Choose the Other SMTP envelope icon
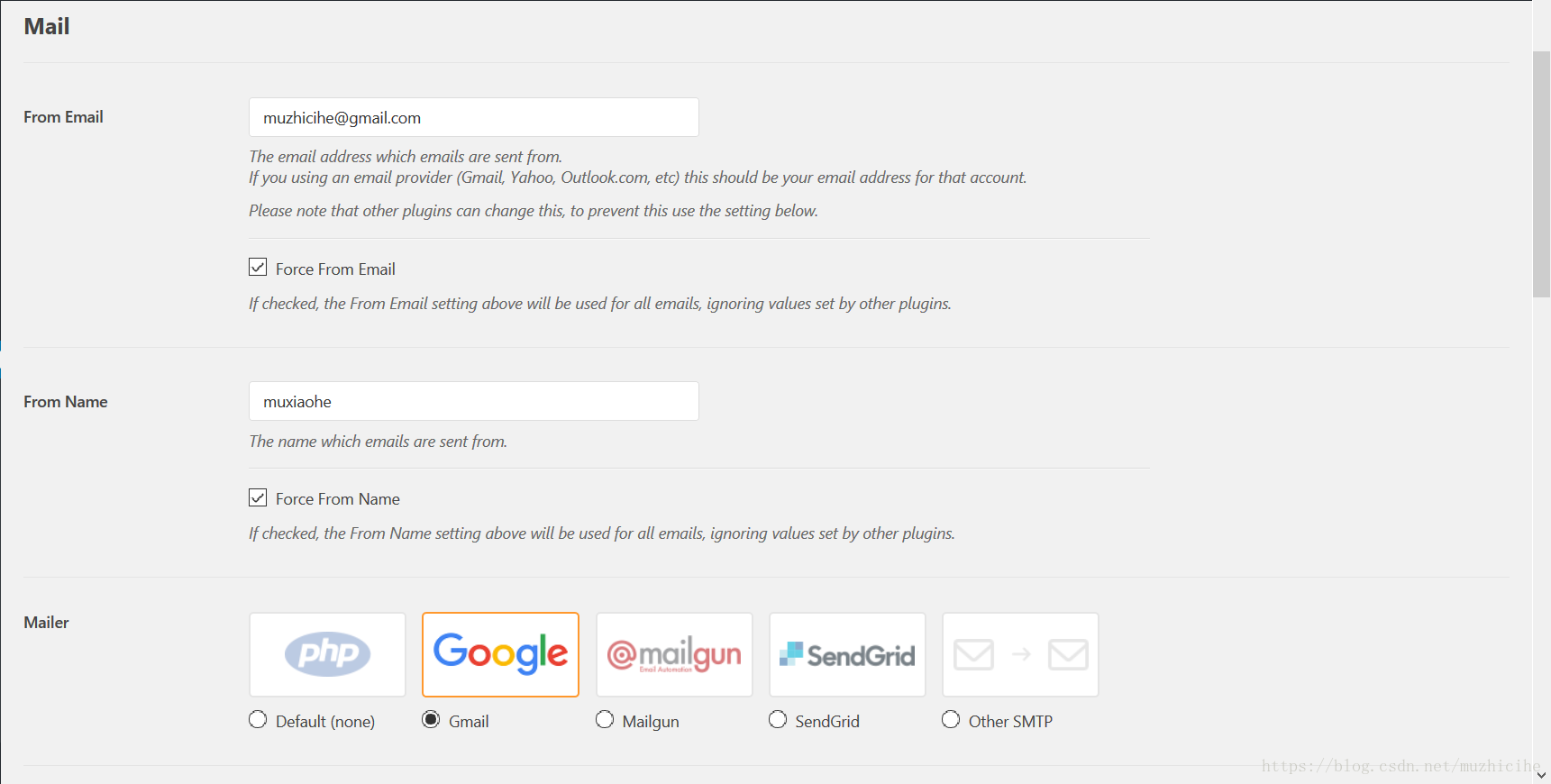This screenshot has height=784, width=1551. pos(1020,654)
